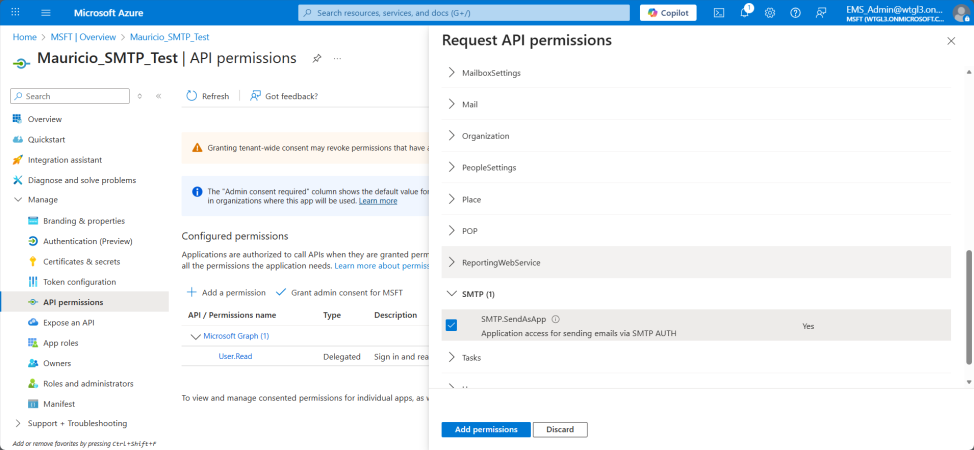Viewport: 974px width, 450px height.
Task: Open the notifications bell icon
Action: (745, 13)
